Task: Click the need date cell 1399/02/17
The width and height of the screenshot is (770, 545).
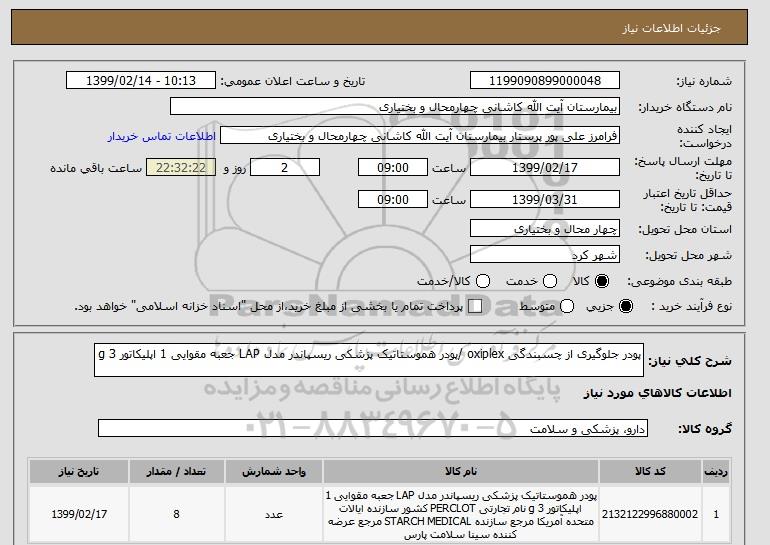Action: tap(79, 514)
